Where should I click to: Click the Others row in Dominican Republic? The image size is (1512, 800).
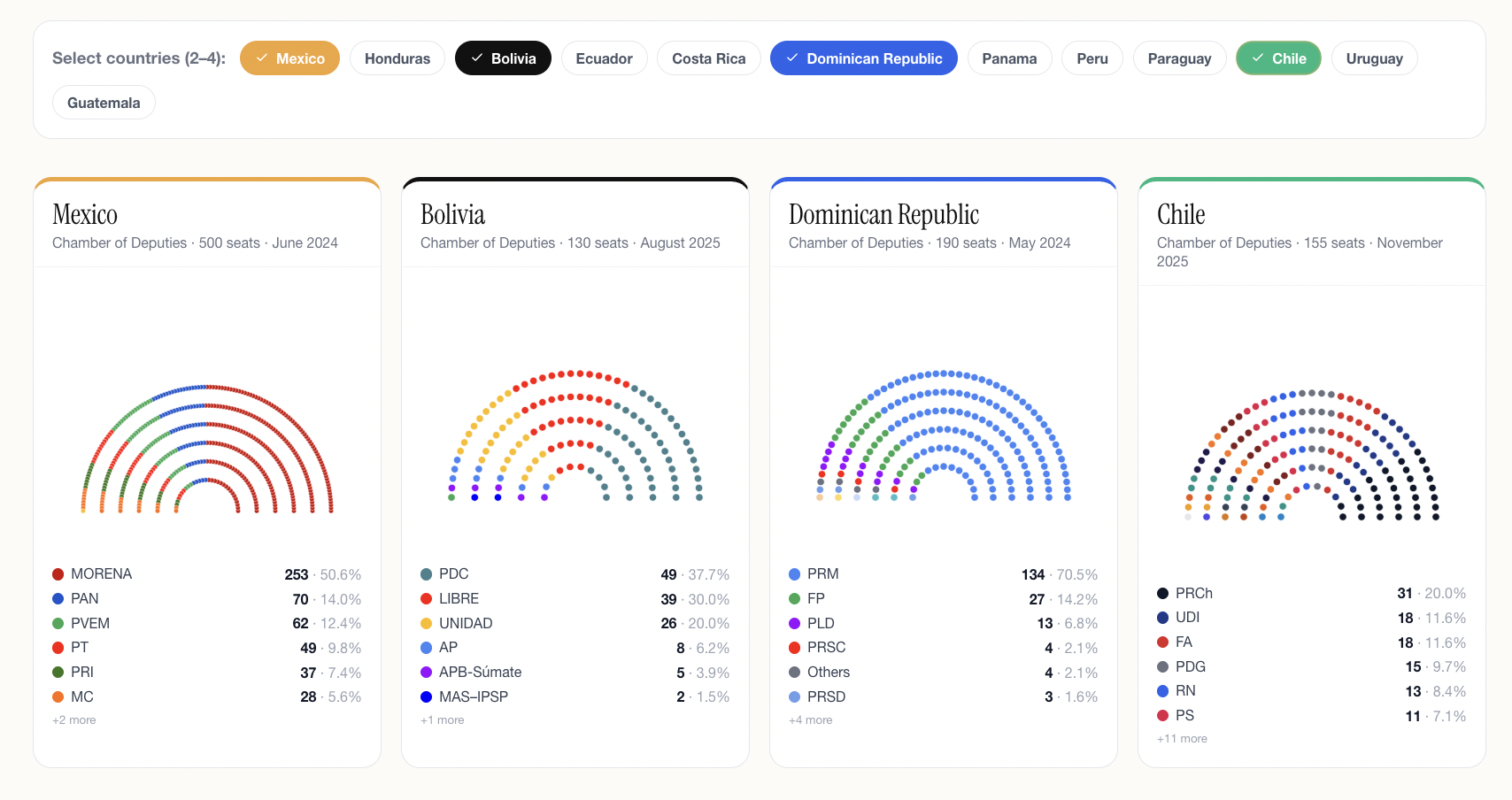(944, 673)
